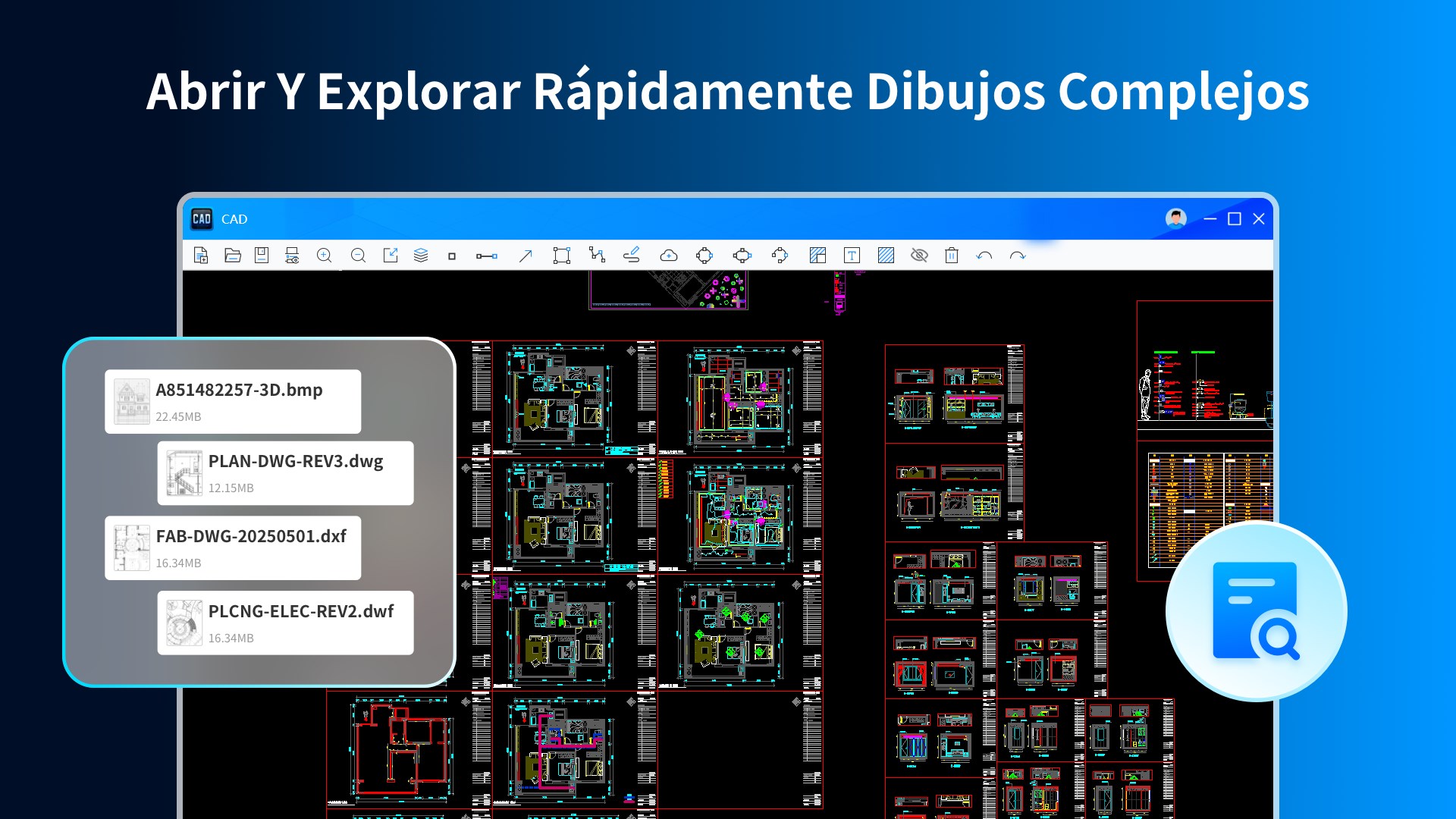
Task: Apply the hatch fill tool
Action: [x=886, y=256]
